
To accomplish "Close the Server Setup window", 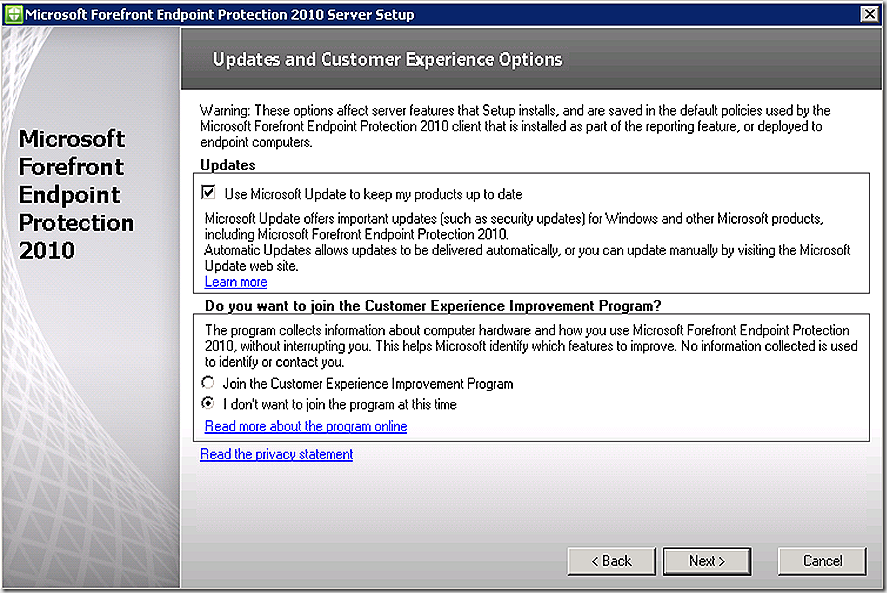I will click(x=869, y=14).
